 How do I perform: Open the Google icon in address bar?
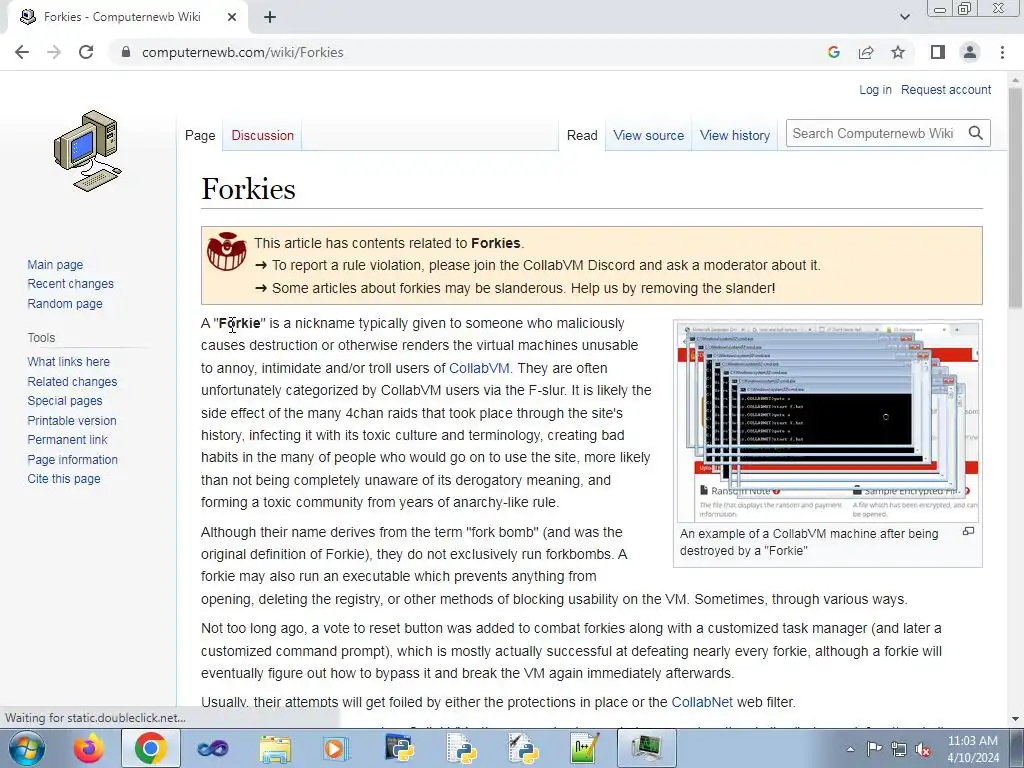coord(833,52)
